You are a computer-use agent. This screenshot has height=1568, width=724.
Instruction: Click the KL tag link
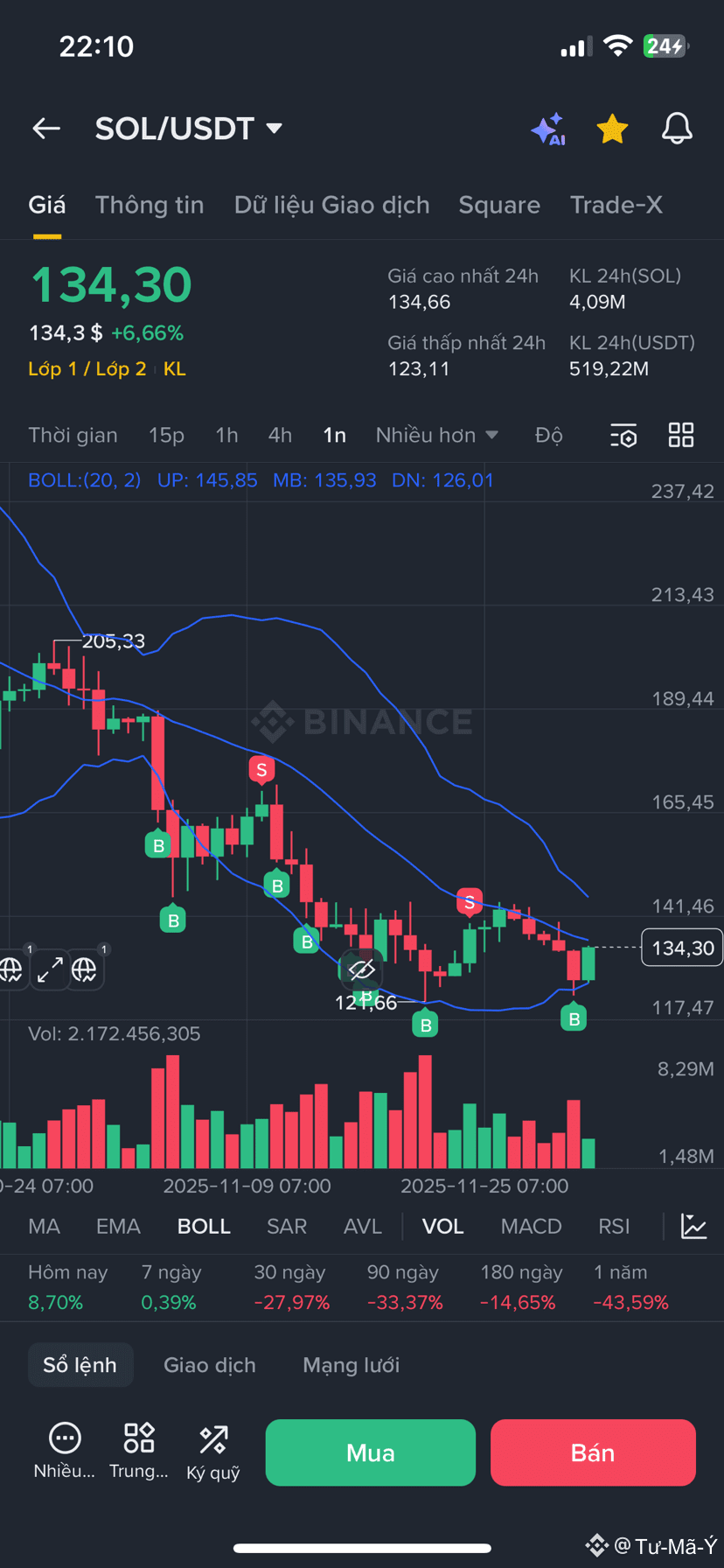(175, 369)
